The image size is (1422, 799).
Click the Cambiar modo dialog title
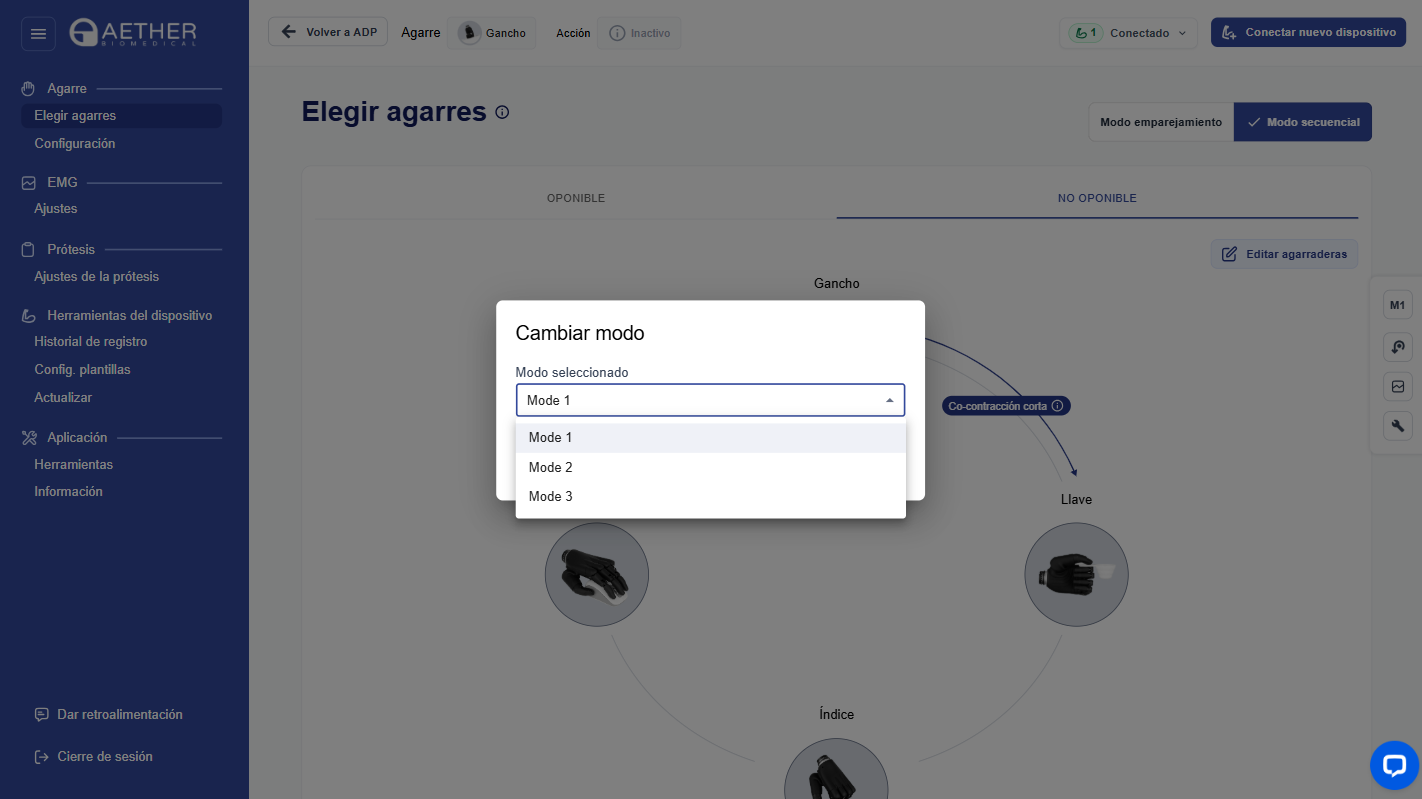pos(580,333)
